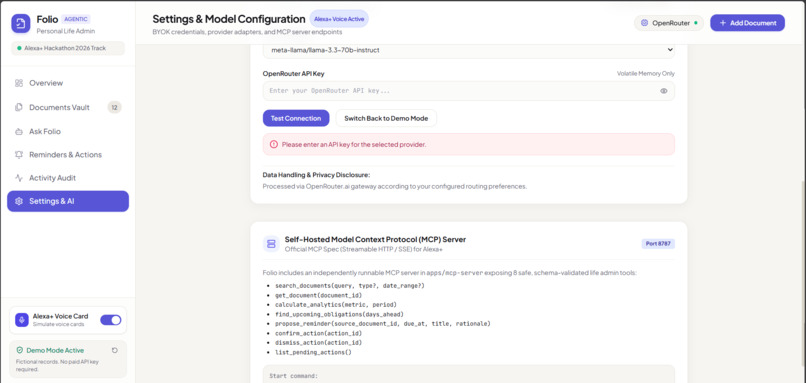The height and width of the screenshot is (383, 806).
Task: Click the MCP Server stack icon
Action: pos(271,244)
